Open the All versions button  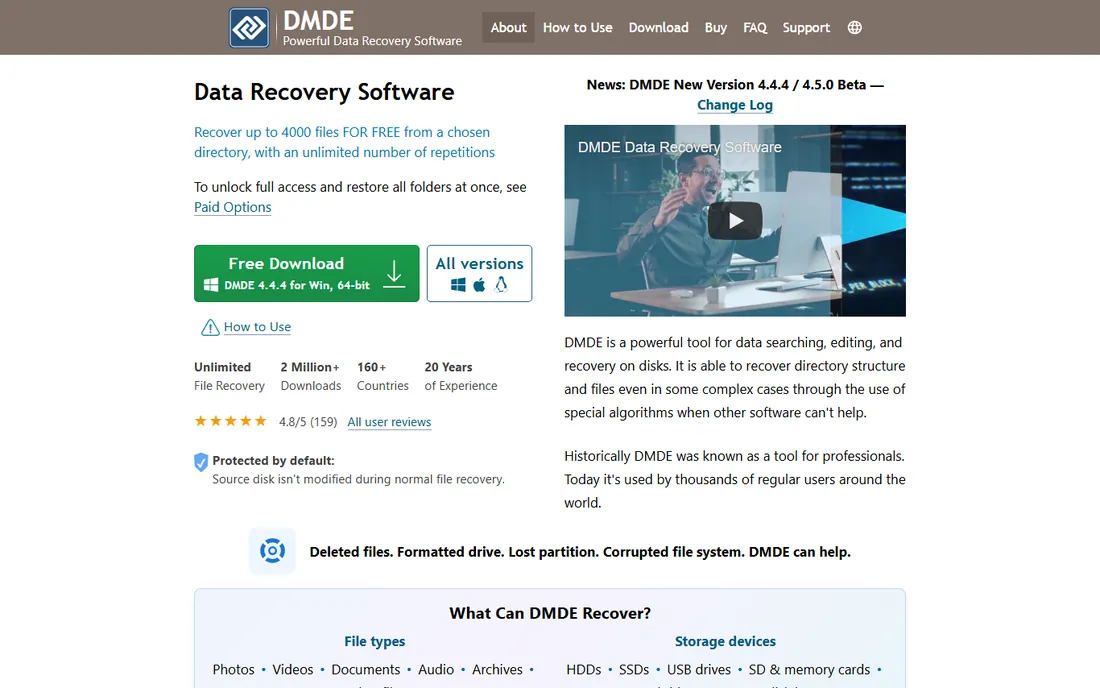(x=479, y=274)
